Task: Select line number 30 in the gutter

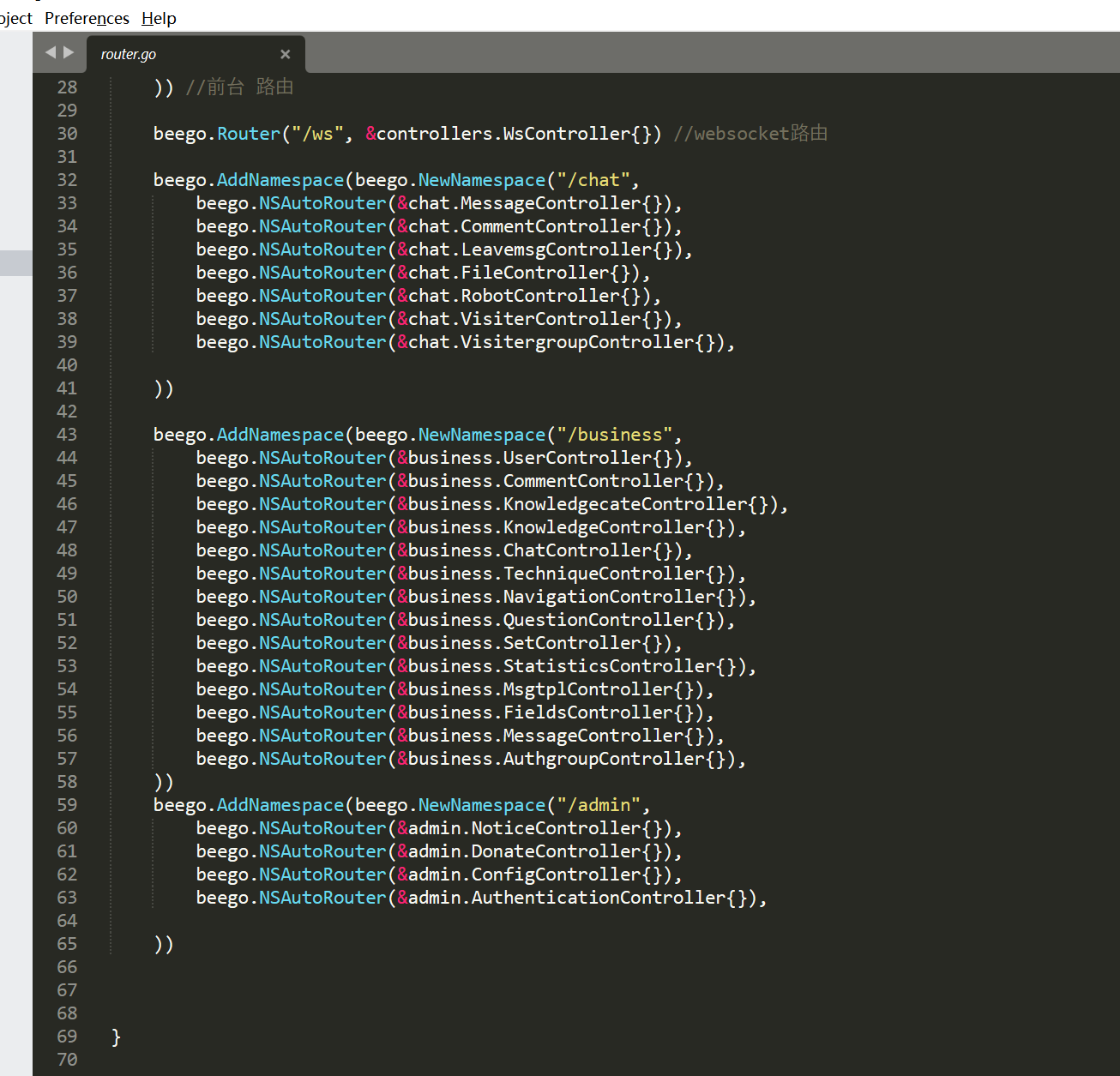Action: [x=67, y=134]
